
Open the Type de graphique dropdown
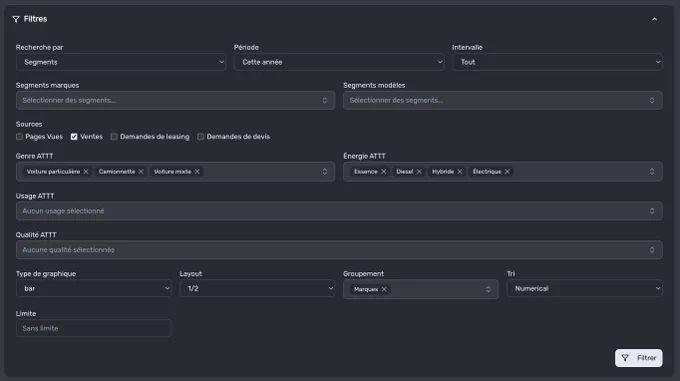coord(94,288)
